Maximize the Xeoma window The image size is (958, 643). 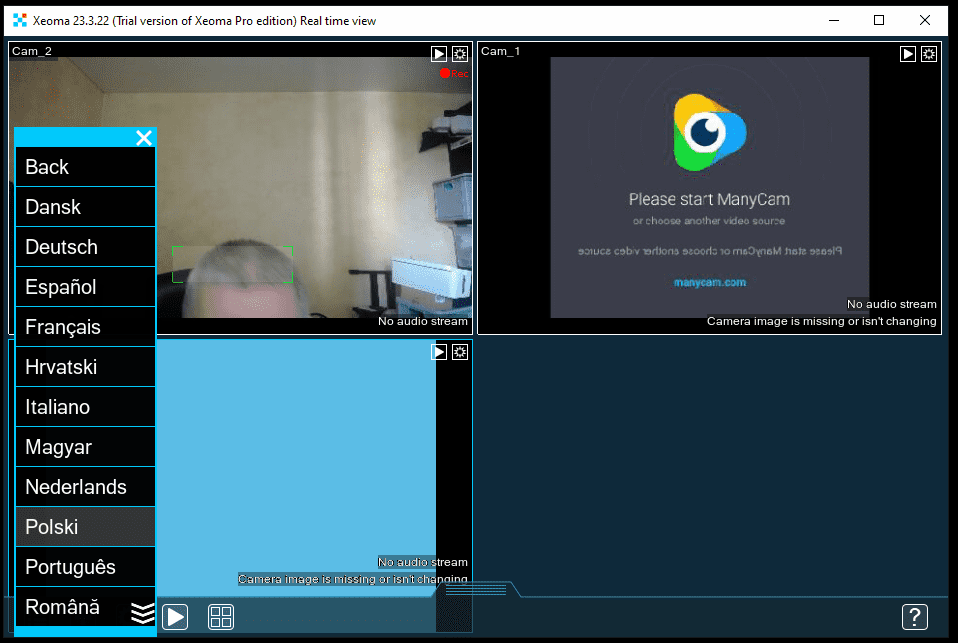[x=879, y=20]
